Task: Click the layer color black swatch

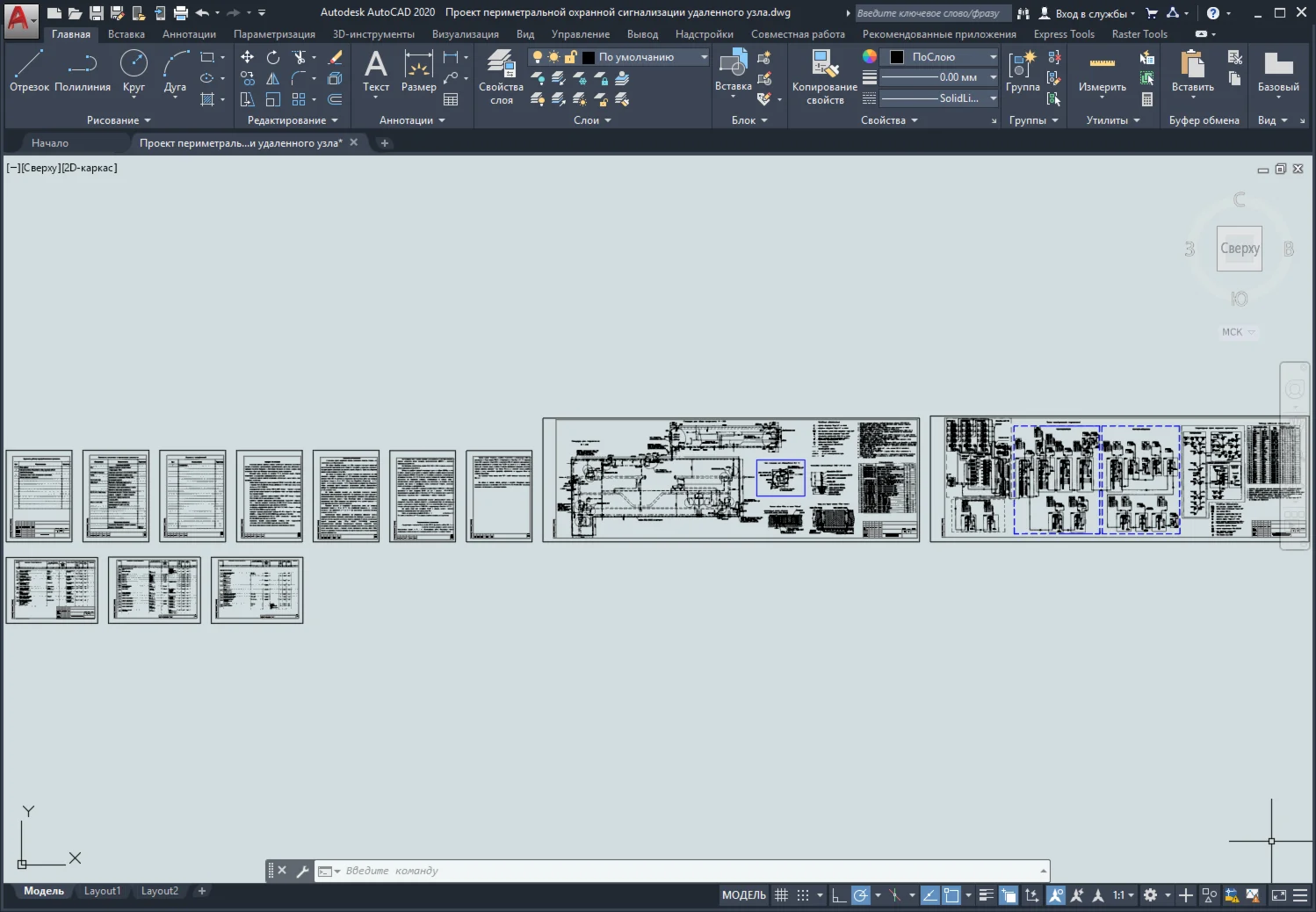Action: click(x=589, y=57)
